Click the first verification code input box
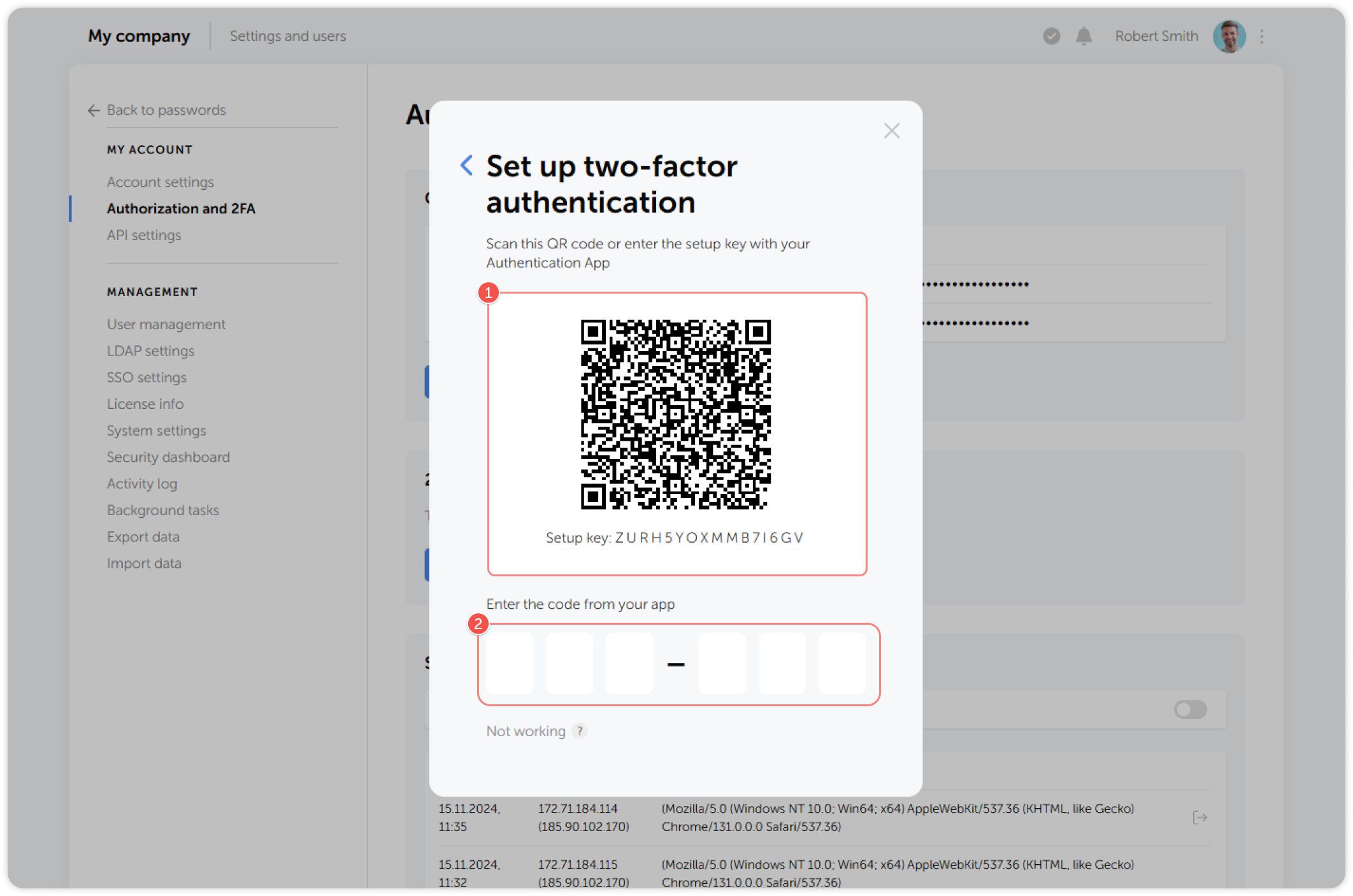 (x=510, y=664)
